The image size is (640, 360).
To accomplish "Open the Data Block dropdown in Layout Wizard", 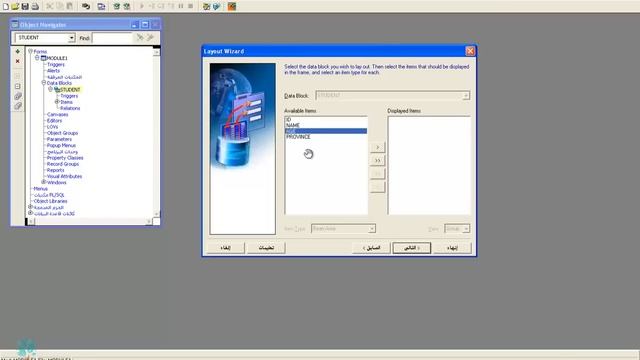I will pyautogui.click(x=466, y=96).
